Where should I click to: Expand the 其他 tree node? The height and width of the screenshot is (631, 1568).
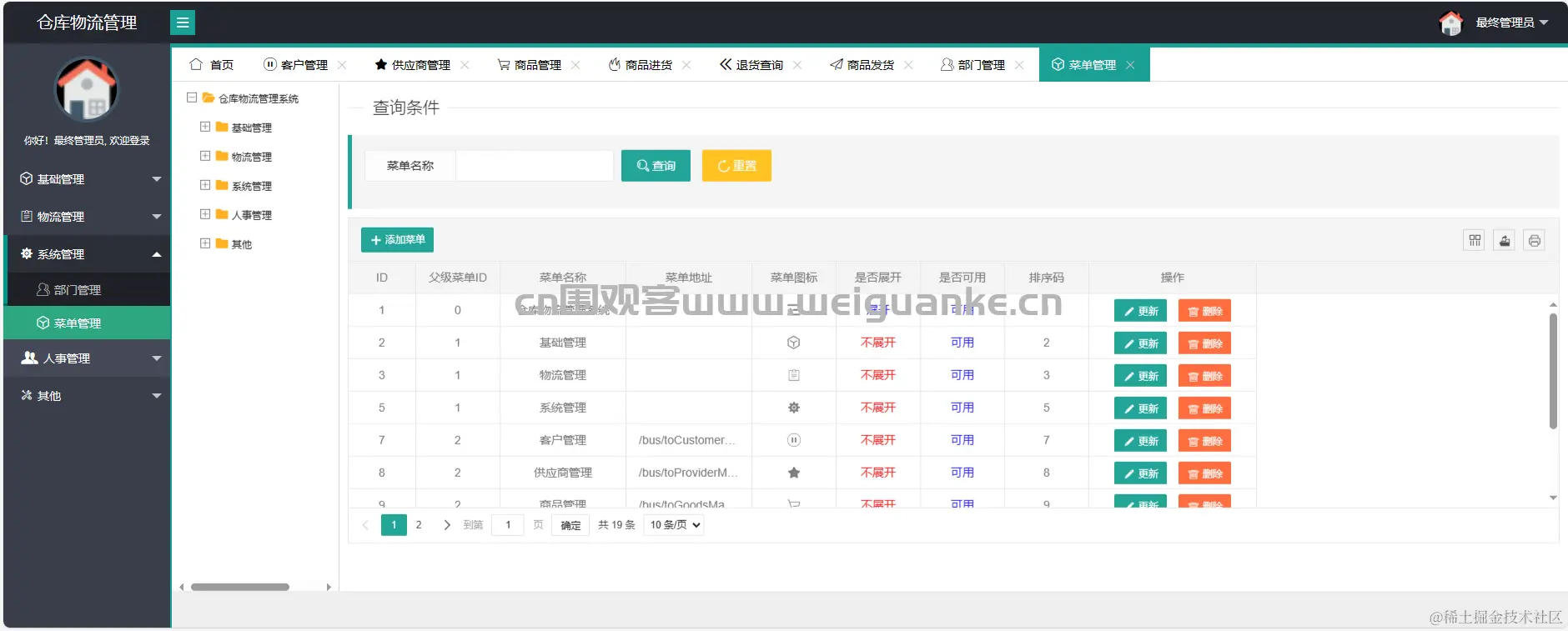pyautogui.click(x=205, y=243)
